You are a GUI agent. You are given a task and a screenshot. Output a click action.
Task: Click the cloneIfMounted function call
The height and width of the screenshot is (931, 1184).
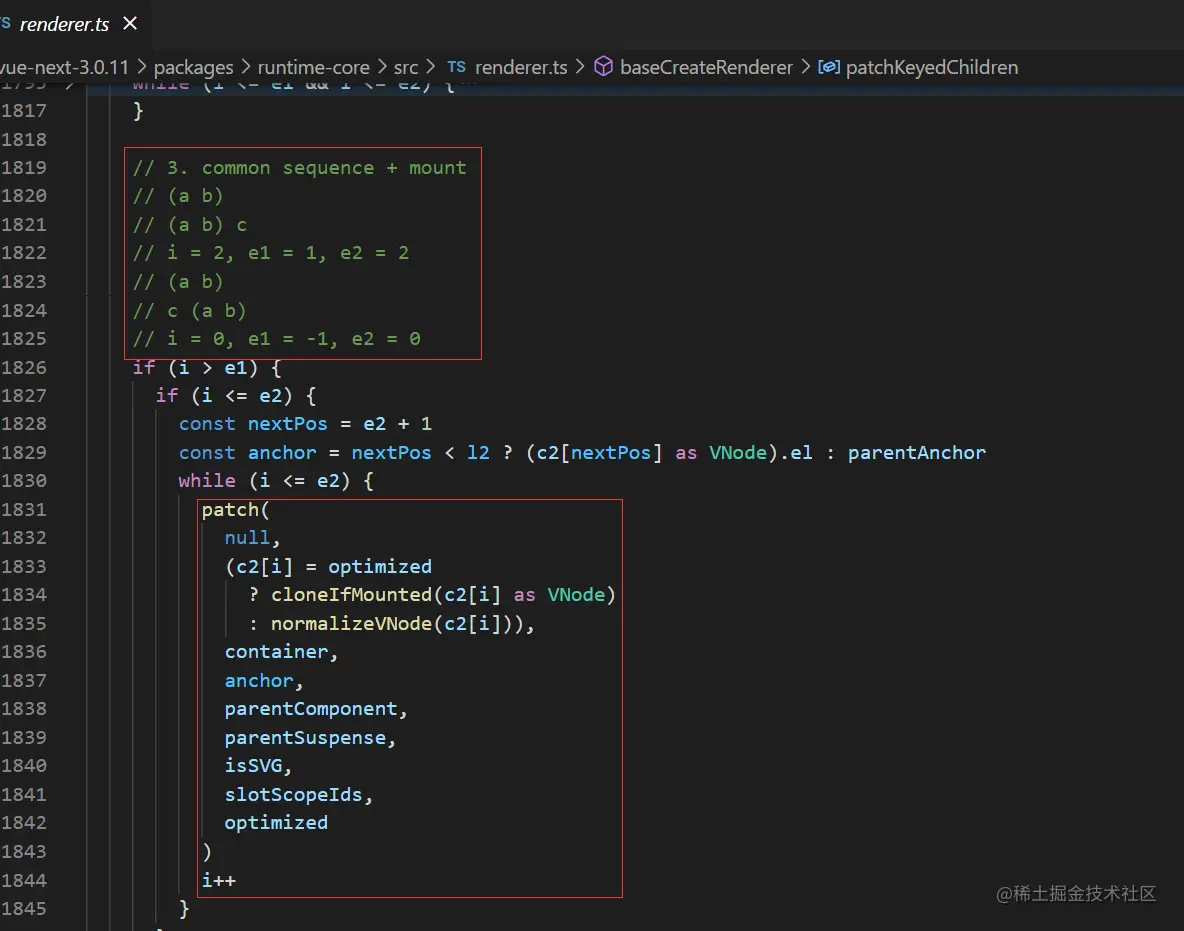351,595
